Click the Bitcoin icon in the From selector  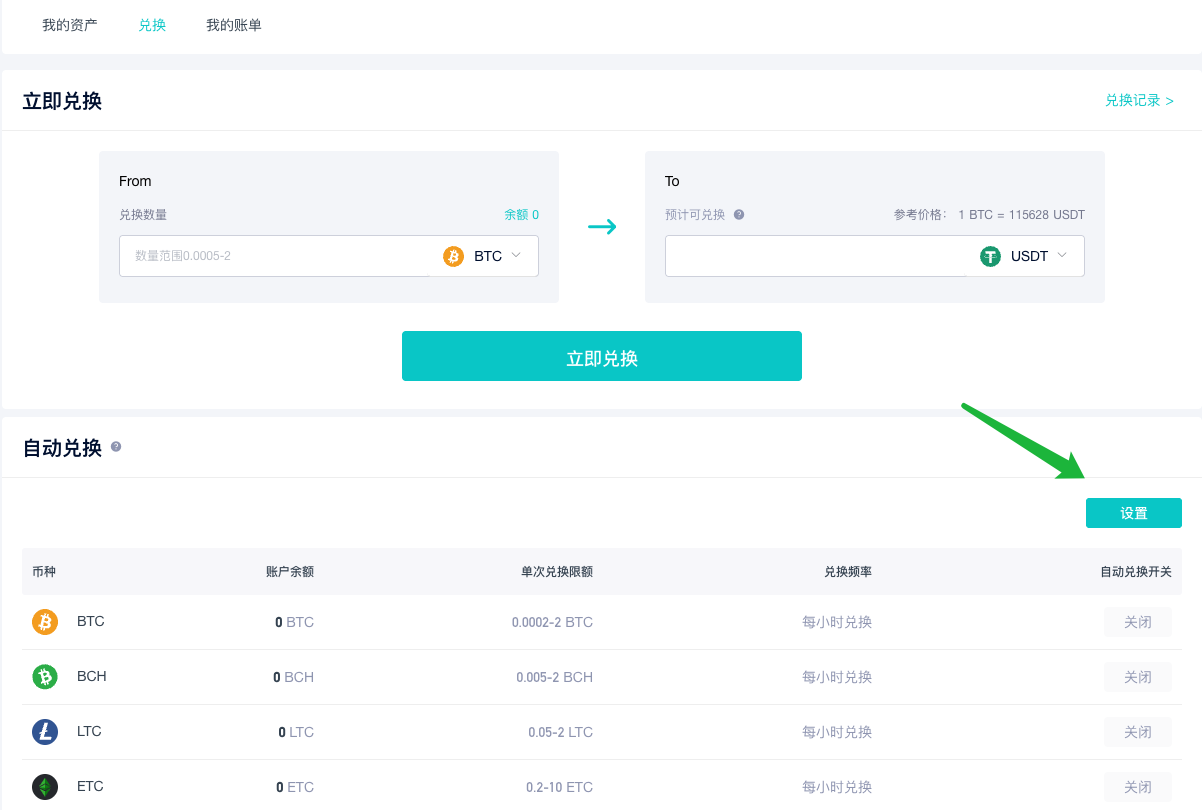[x=454, y=256]
